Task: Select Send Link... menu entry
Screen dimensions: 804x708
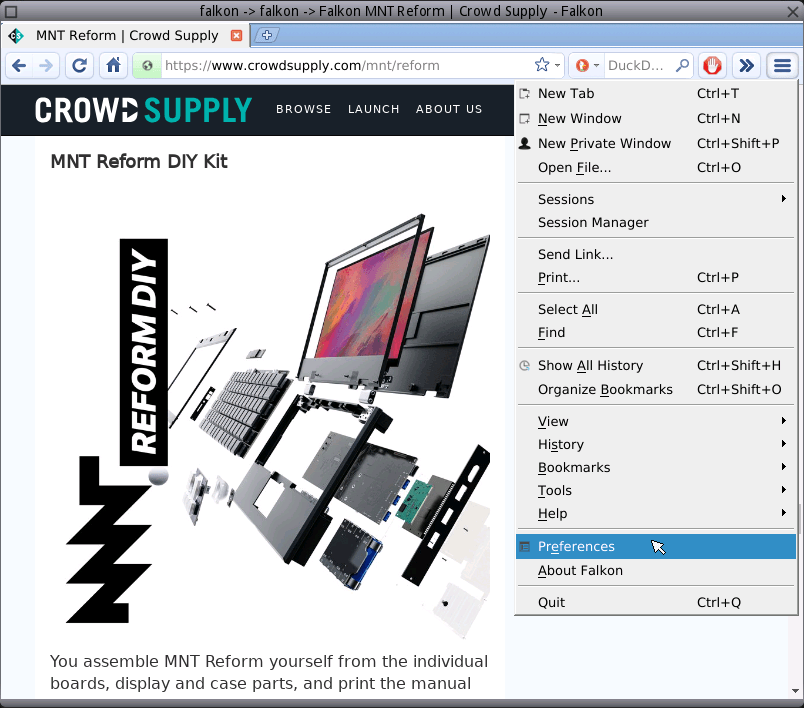Action: [x=656, y=254]
